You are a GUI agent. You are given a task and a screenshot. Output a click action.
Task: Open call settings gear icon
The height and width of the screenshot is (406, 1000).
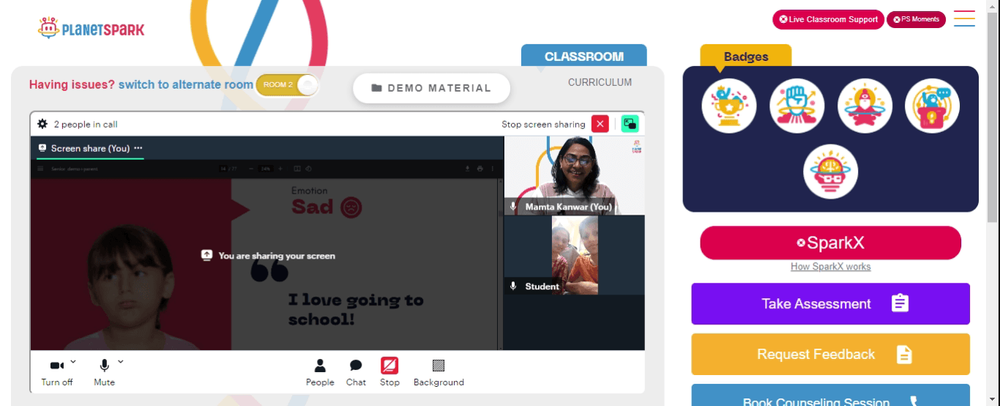[x=43, y=124]
